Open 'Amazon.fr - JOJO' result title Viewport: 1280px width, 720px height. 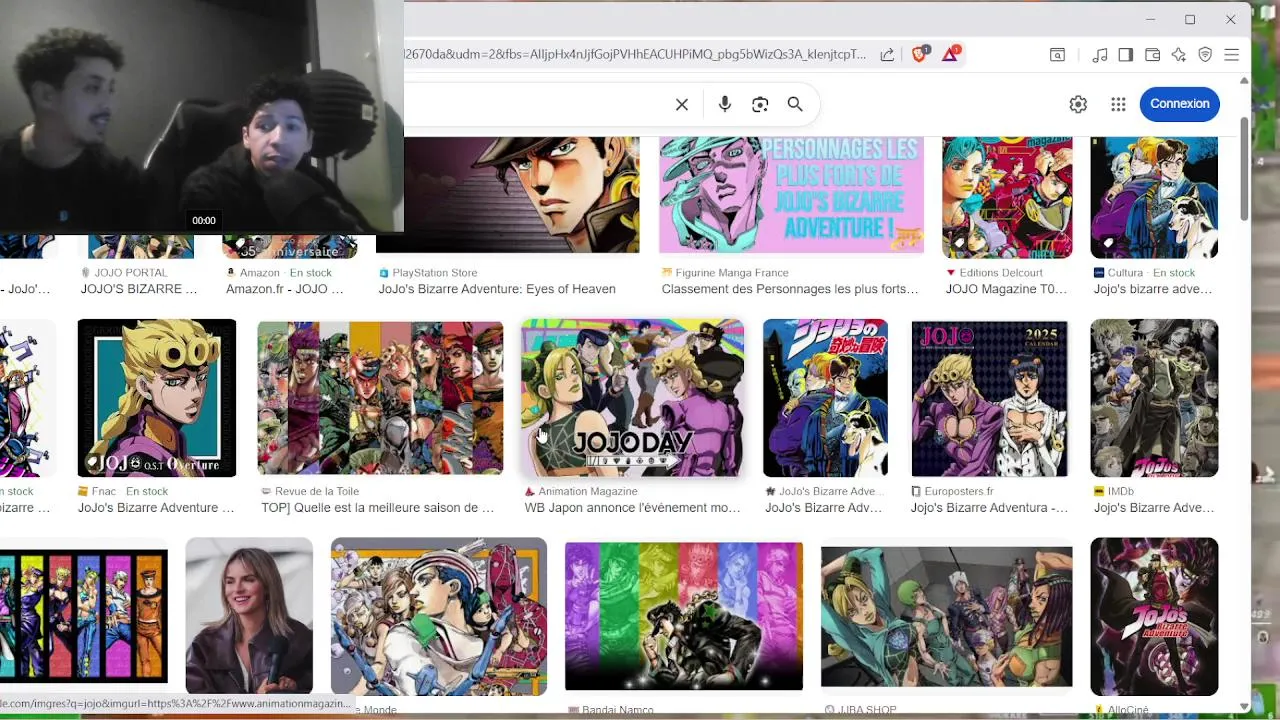[x=285, y=289]
